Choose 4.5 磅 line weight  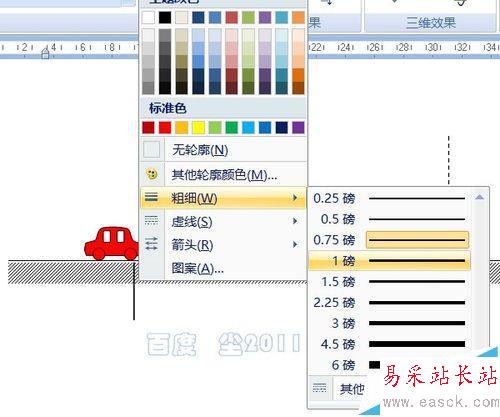[389, 344]
